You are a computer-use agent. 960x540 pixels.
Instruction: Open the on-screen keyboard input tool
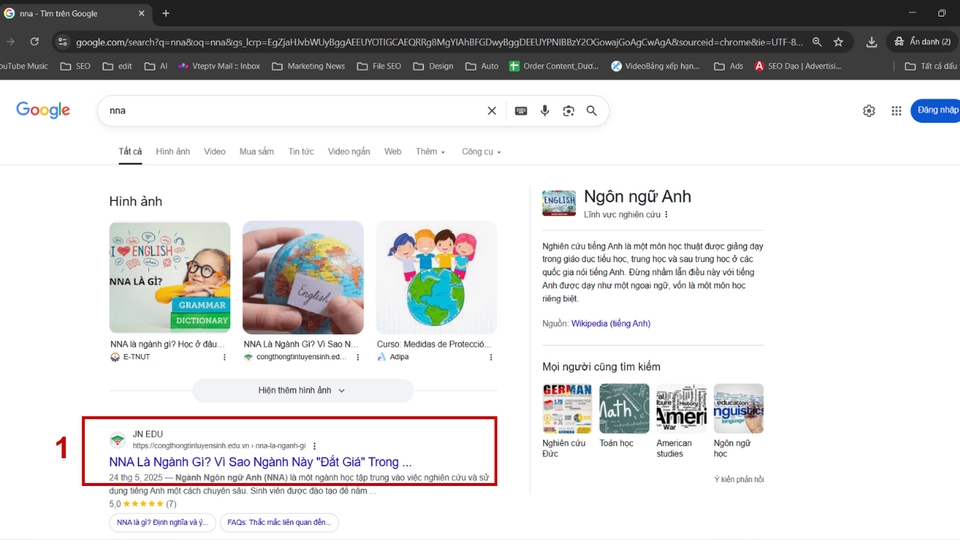pyautogui.click(x=521, y=111)
